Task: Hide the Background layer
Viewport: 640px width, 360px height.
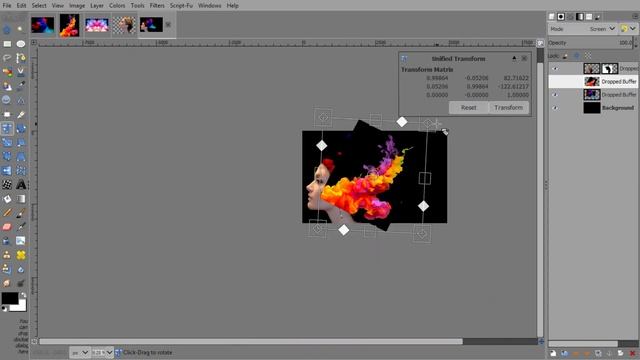Action: tap(555, 108)
